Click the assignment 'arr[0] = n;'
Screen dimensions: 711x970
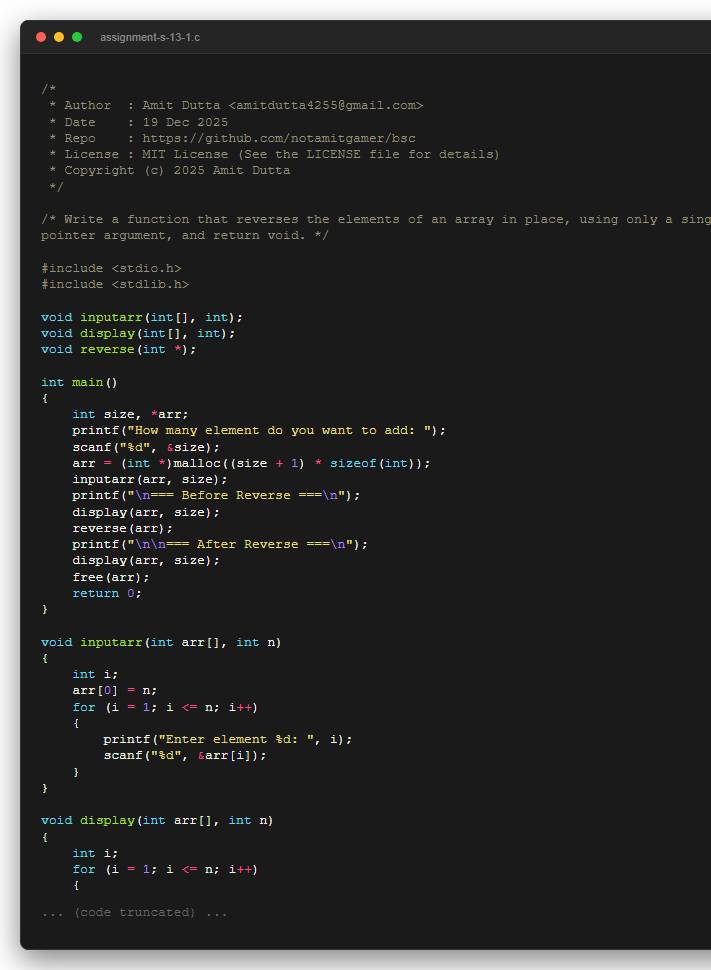tap(114, 690)
